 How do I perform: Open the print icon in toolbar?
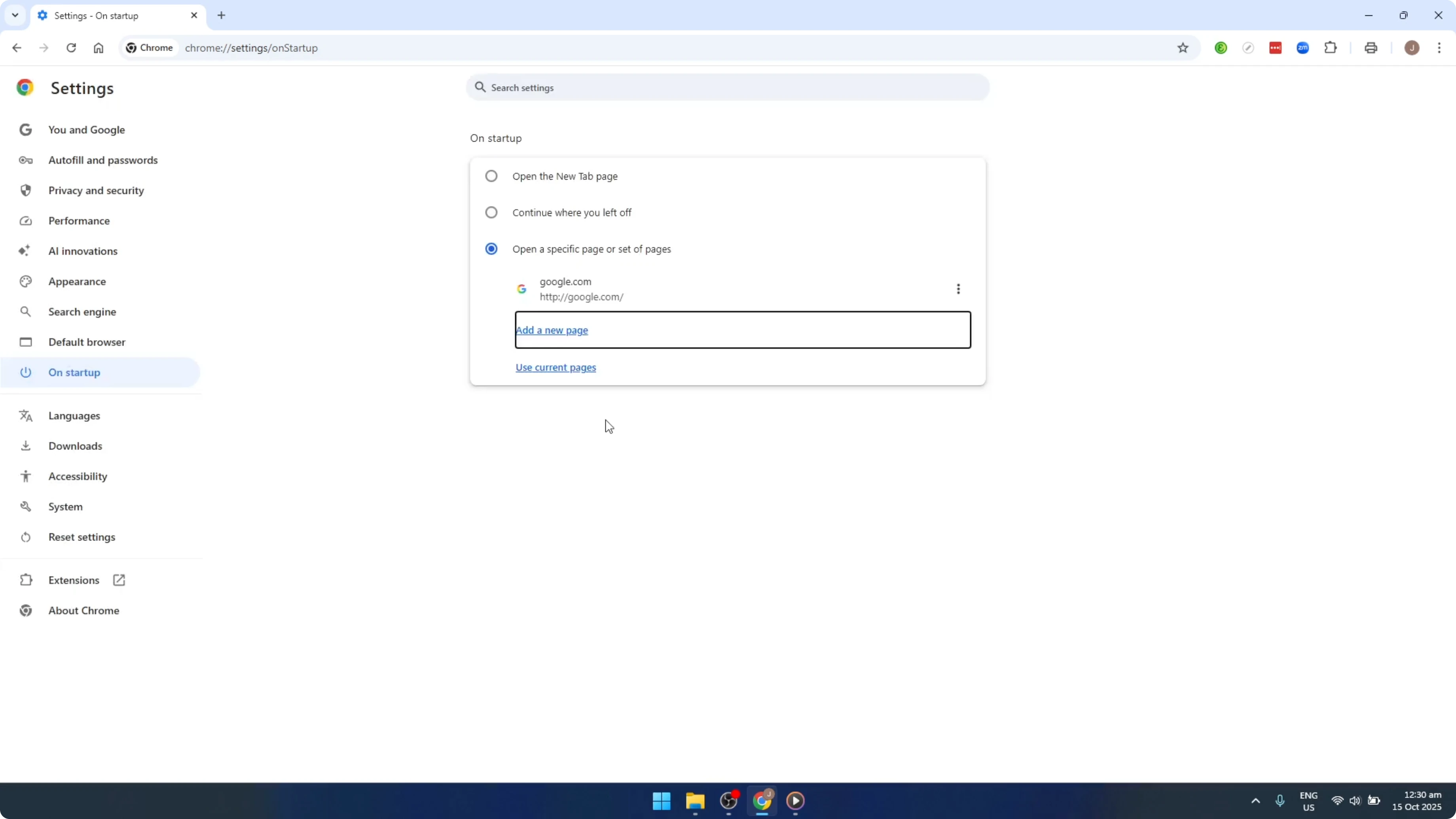pos(1371,47)
